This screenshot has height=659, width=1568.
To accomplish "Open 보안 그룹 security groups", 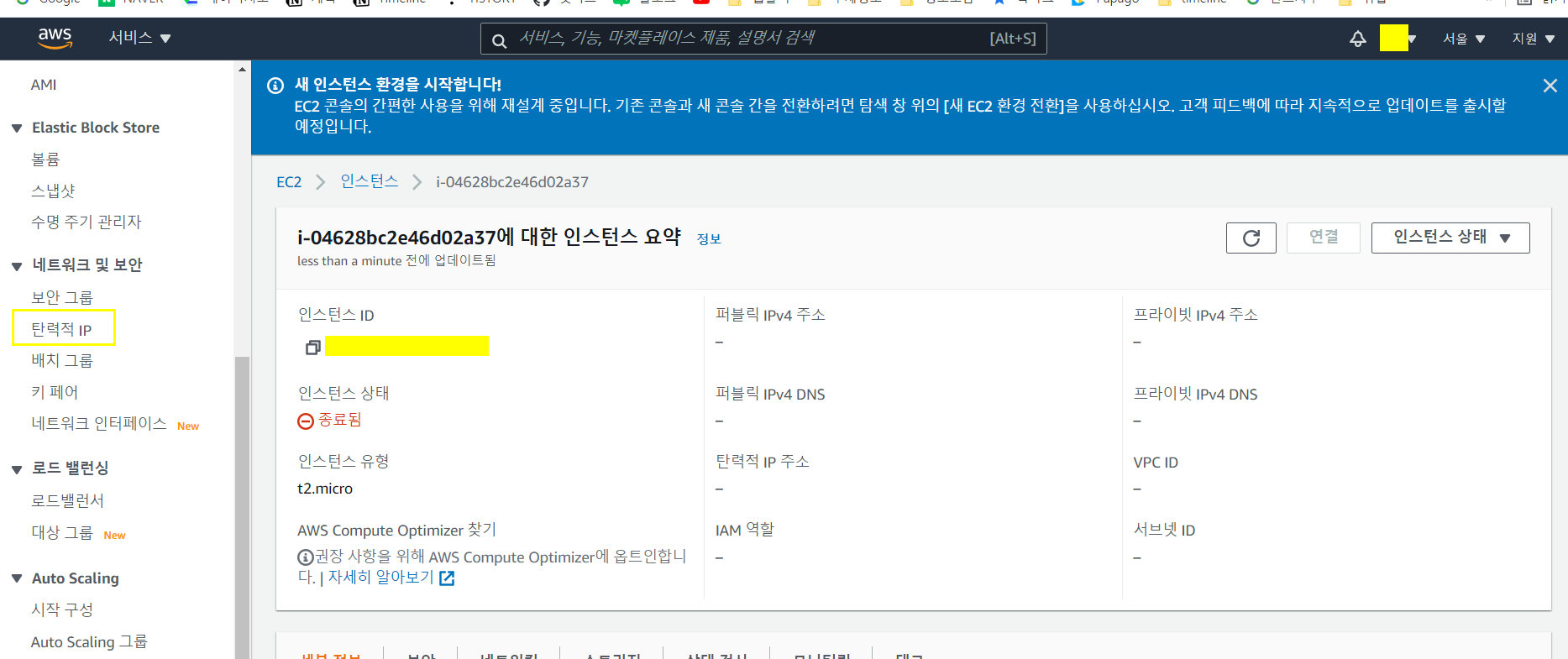I will (62, 297).
